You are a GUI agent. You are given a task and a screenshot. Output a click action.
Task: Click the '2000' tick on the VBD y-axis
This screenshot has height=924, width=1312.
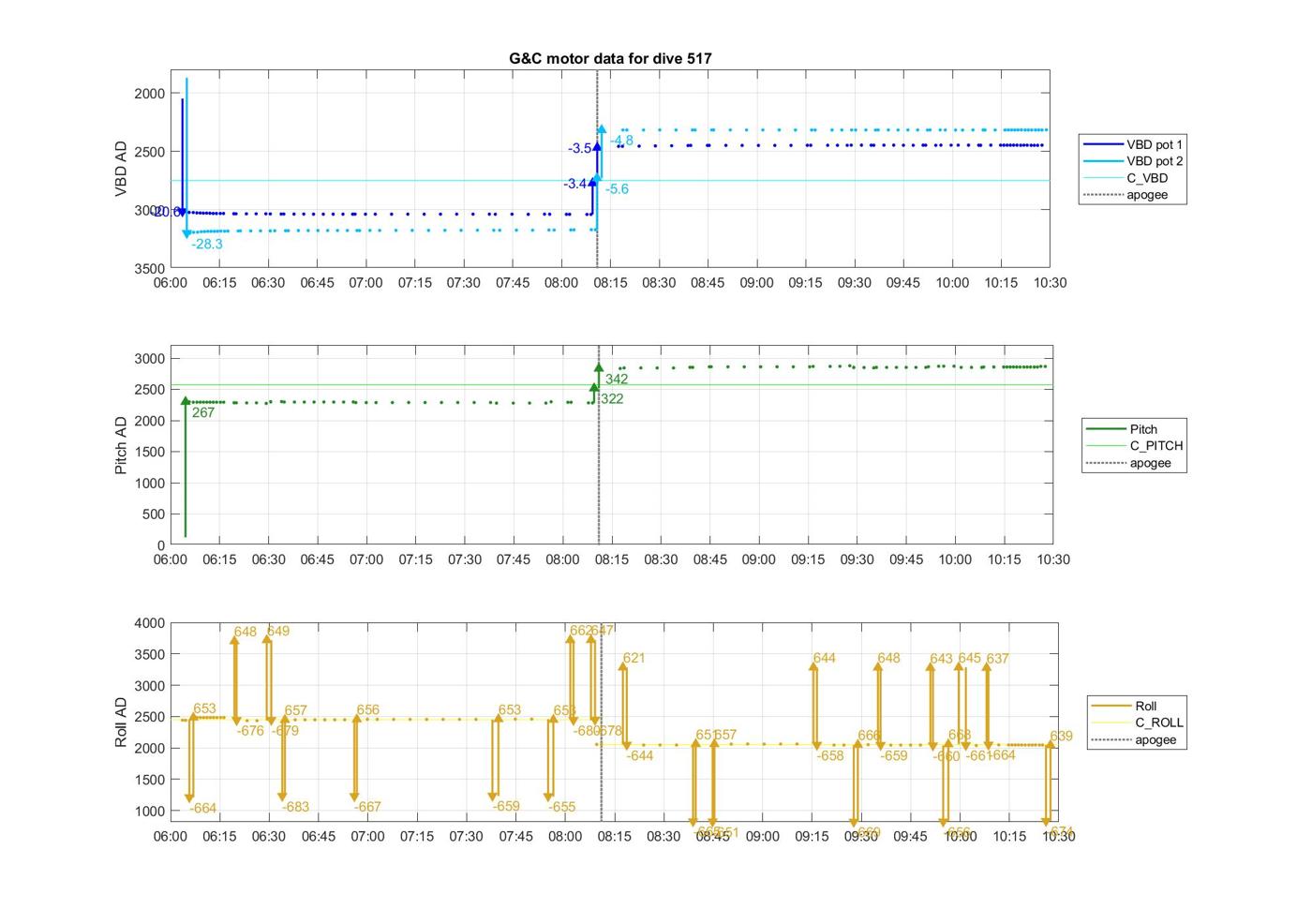pyautogui.click(x=150, y=94)
